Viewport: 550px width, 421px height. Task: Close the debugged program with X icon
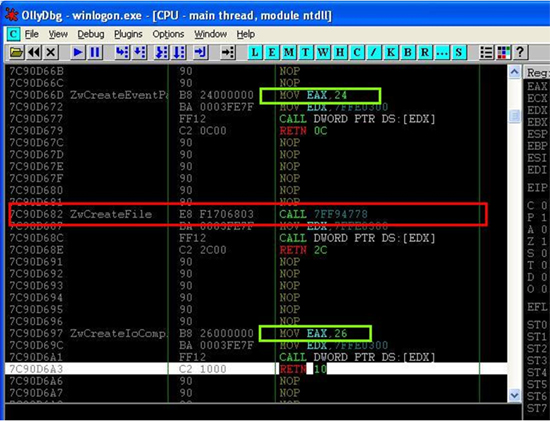point(51,53)
